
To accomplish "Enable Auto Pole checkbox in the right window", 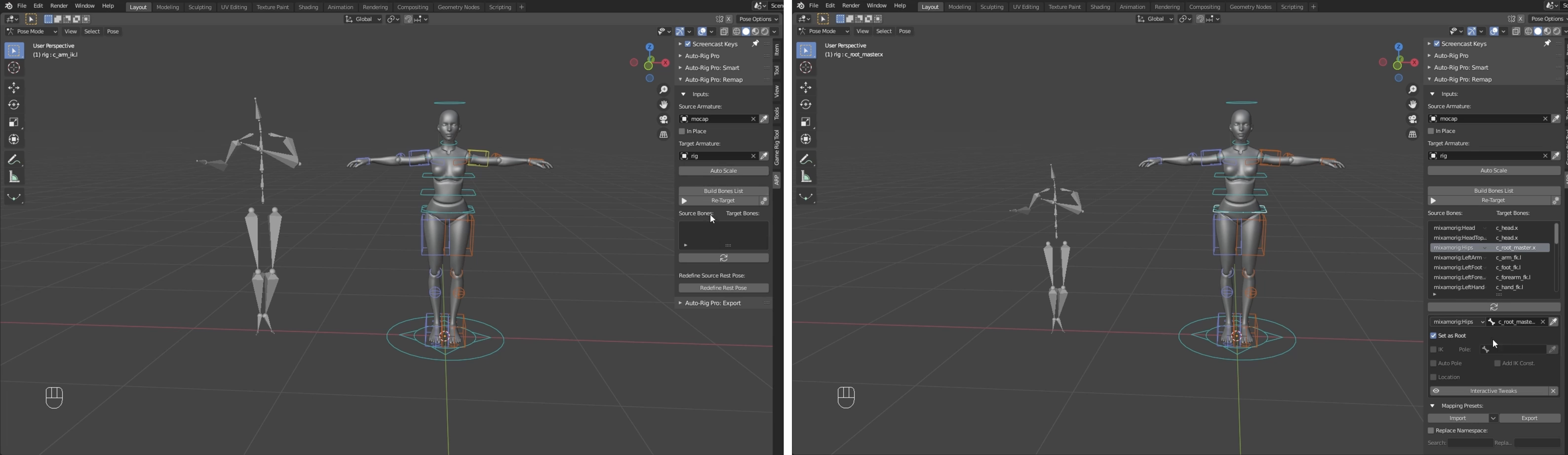I will coord(1433,364).
